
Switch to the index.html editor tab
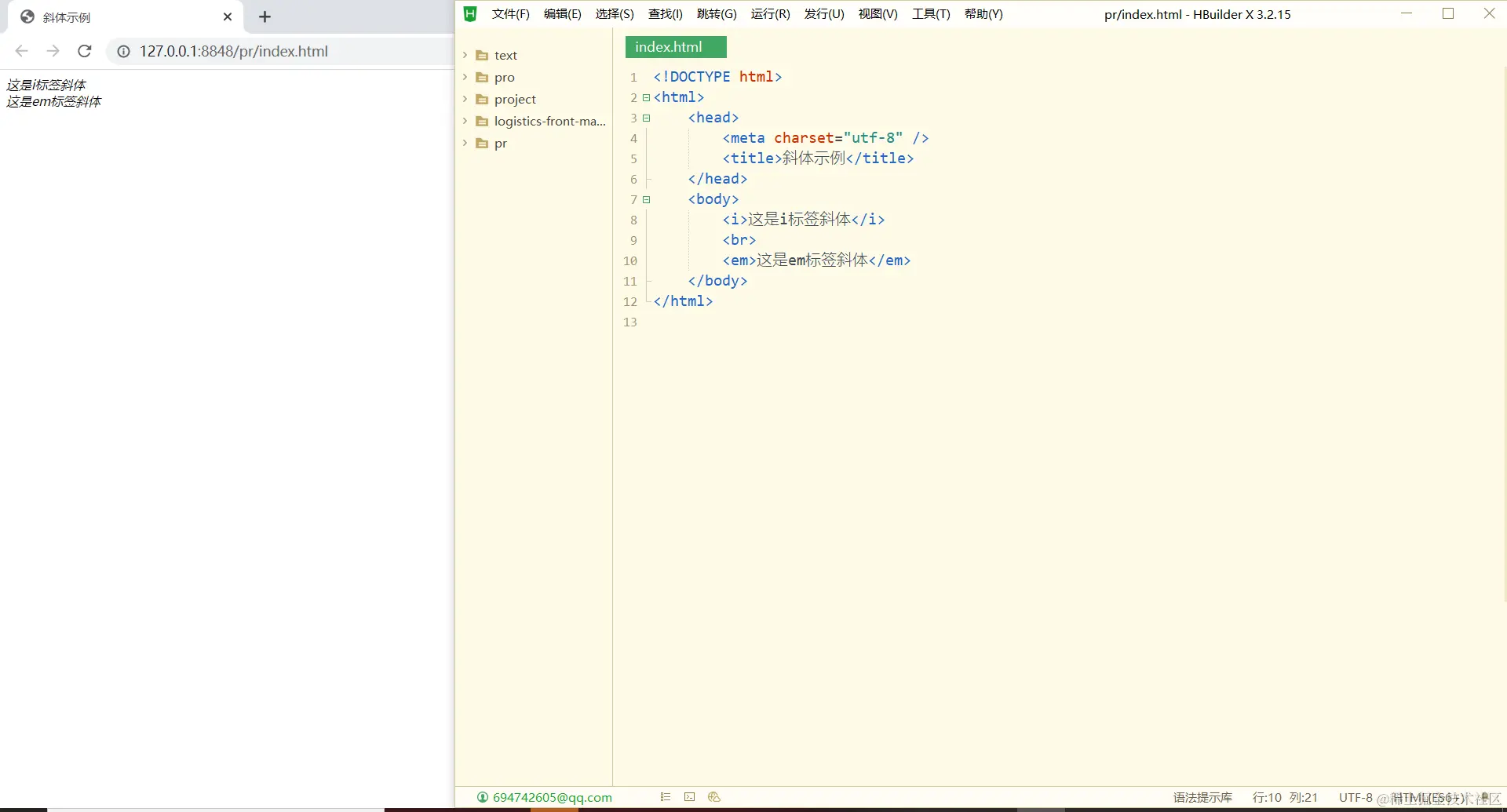pyautogui.click(x=676, y=47)
